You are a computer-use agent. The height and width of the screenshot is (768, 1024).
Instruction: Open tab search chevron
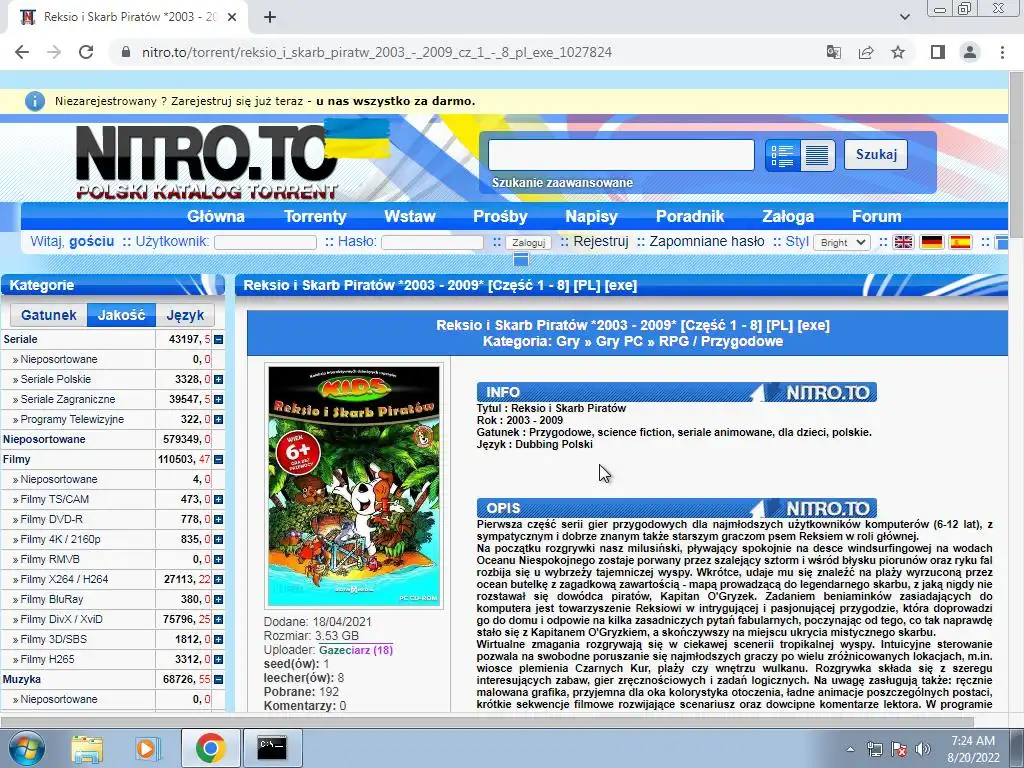click(904, 17)
